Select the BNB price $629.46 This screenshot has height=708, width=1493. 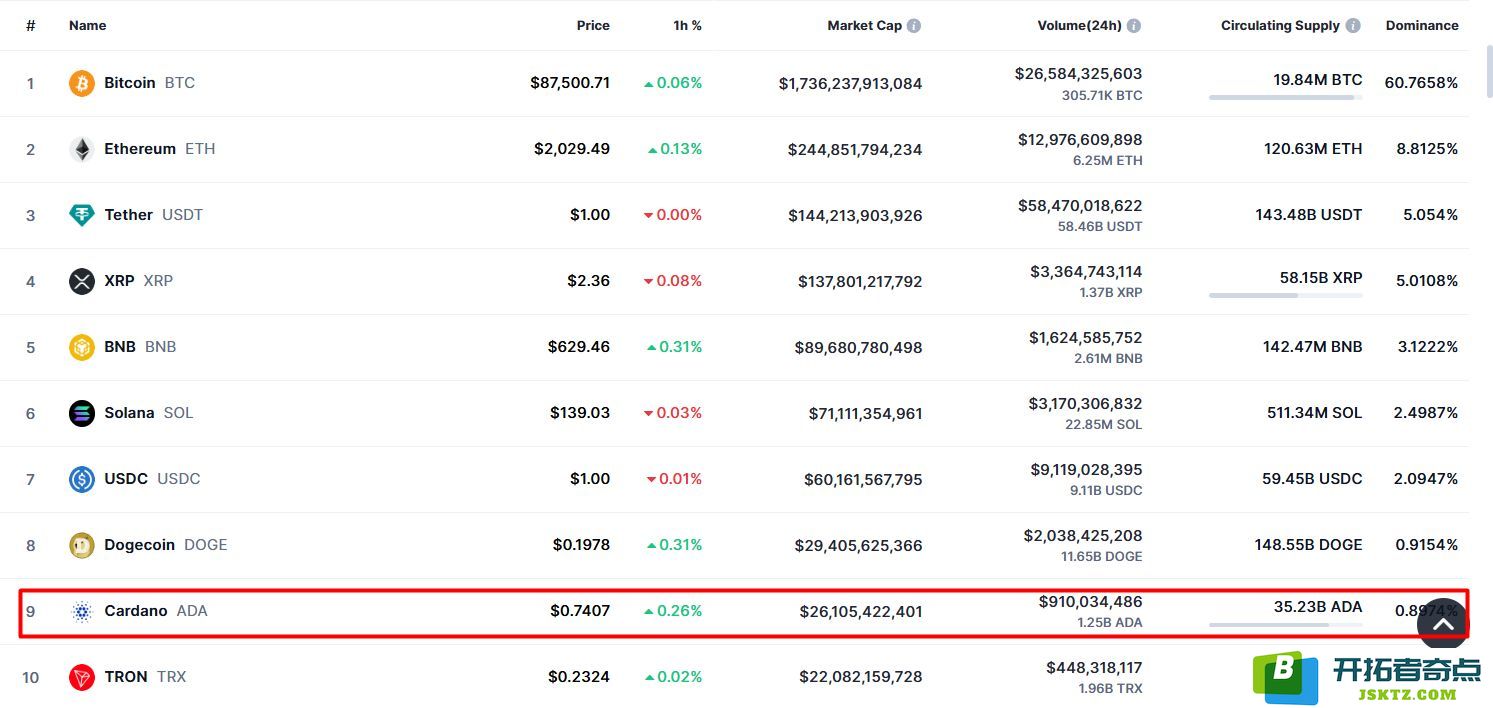(579, 347)
